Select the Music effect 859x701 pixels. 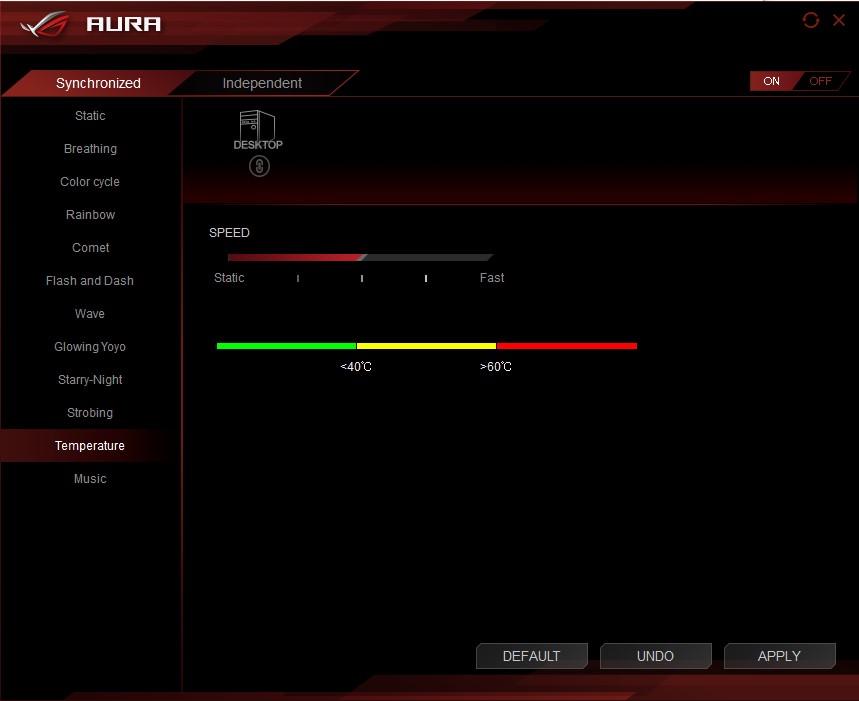click(x=90, y=479)
